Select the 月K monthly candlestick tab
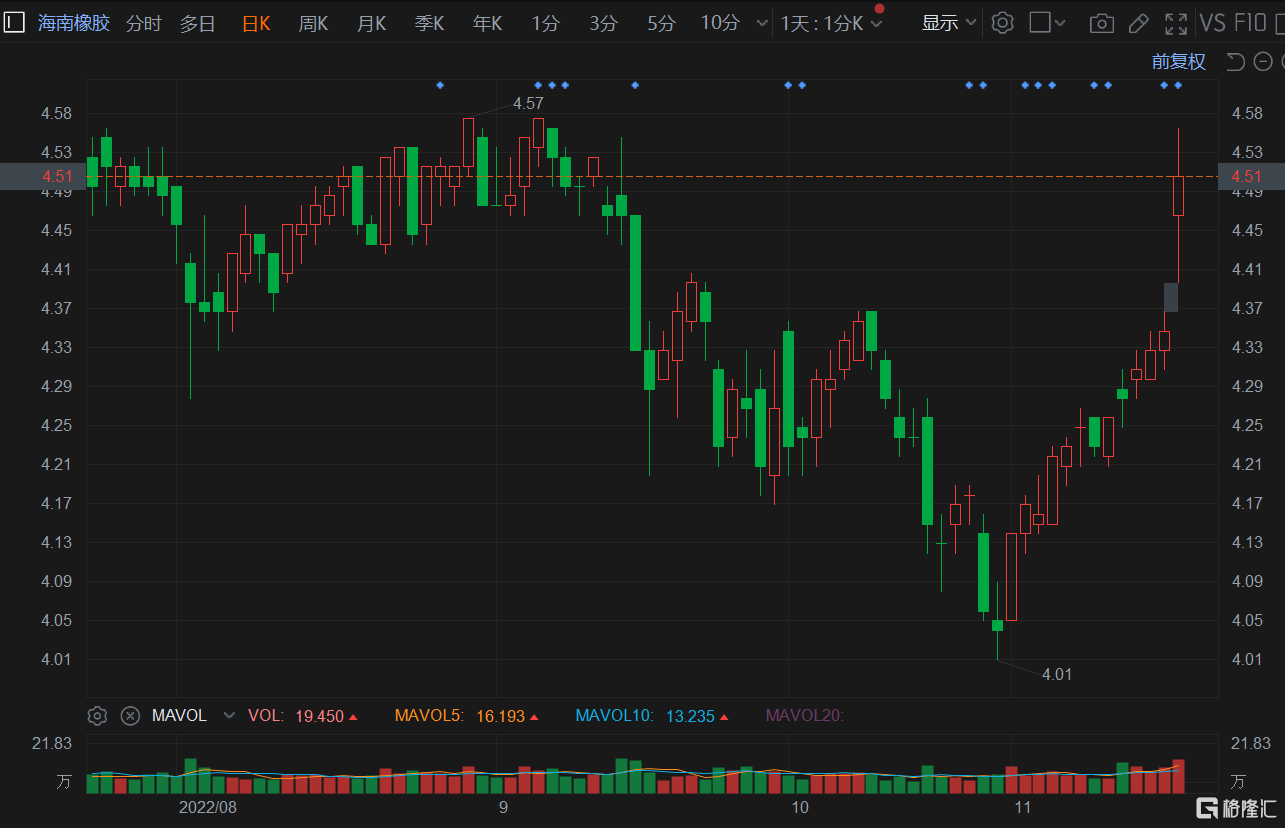Image resolution: width=1285 pixels, height=828 pixels. pyautogui.click(x=371, y=23)
